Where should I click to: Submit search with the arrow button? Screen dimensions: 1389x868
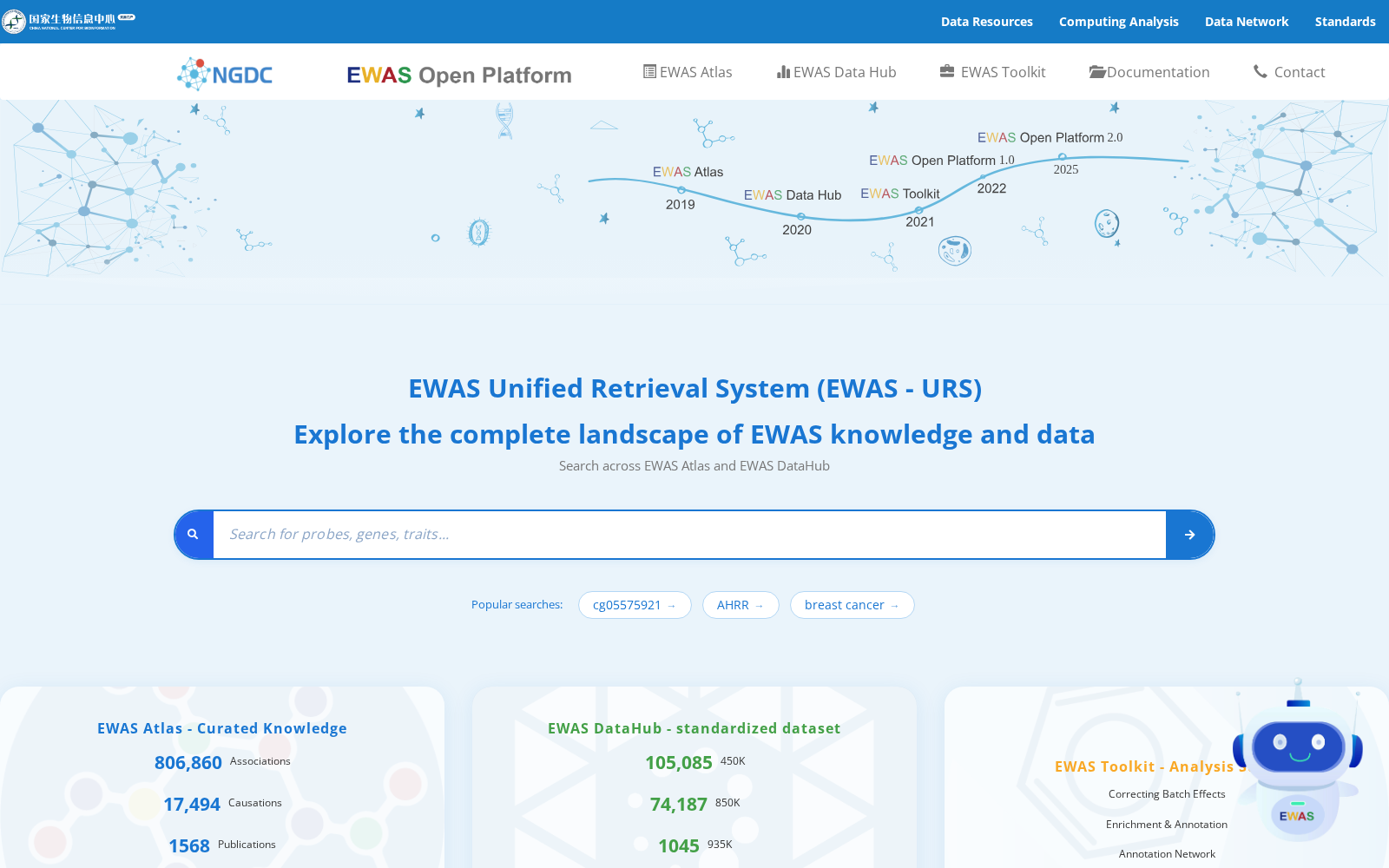1189,535
